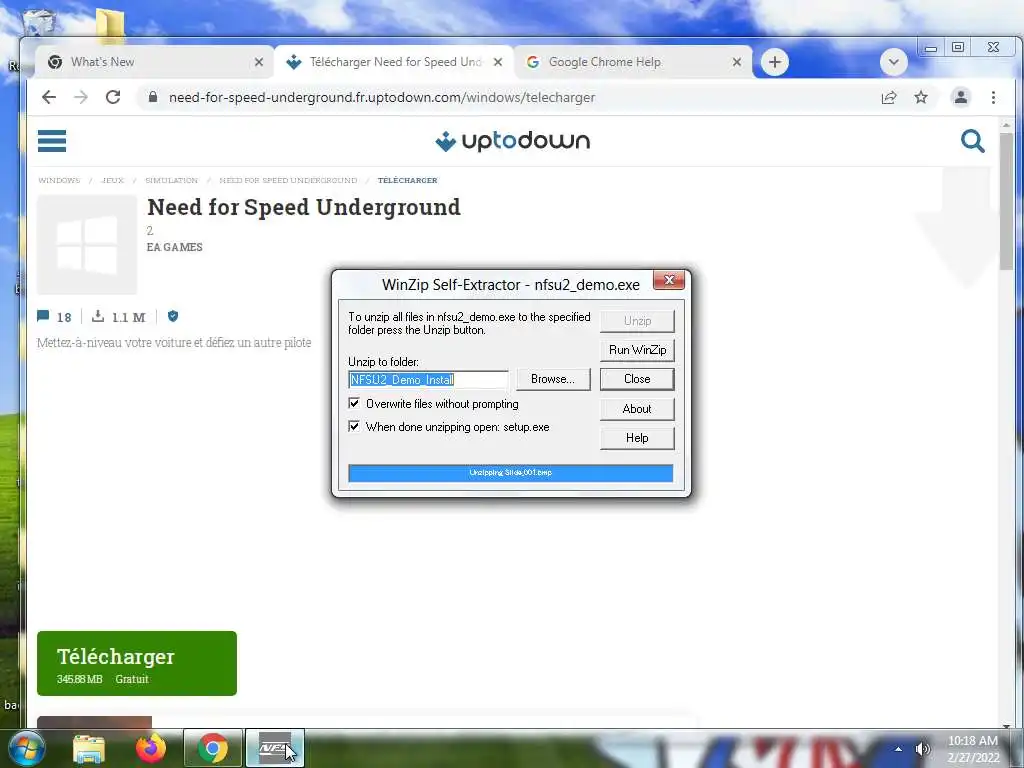Open File Explorer from taskbar
The height and width of the screenshot is (768, 1024).
[89, 748]
